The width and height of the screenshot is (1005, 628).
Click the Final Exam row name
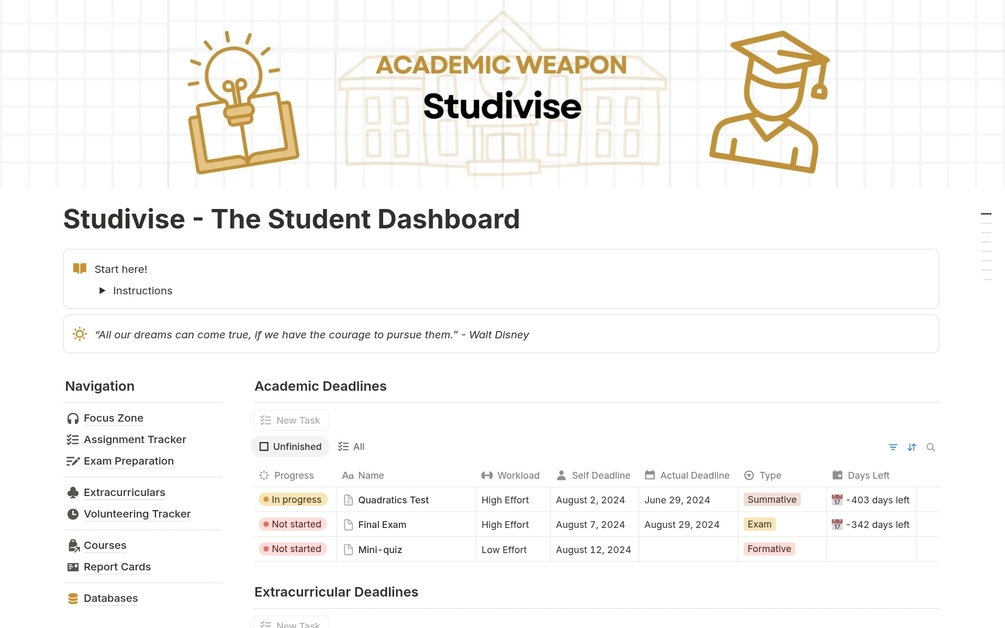(x=382, y=525)
